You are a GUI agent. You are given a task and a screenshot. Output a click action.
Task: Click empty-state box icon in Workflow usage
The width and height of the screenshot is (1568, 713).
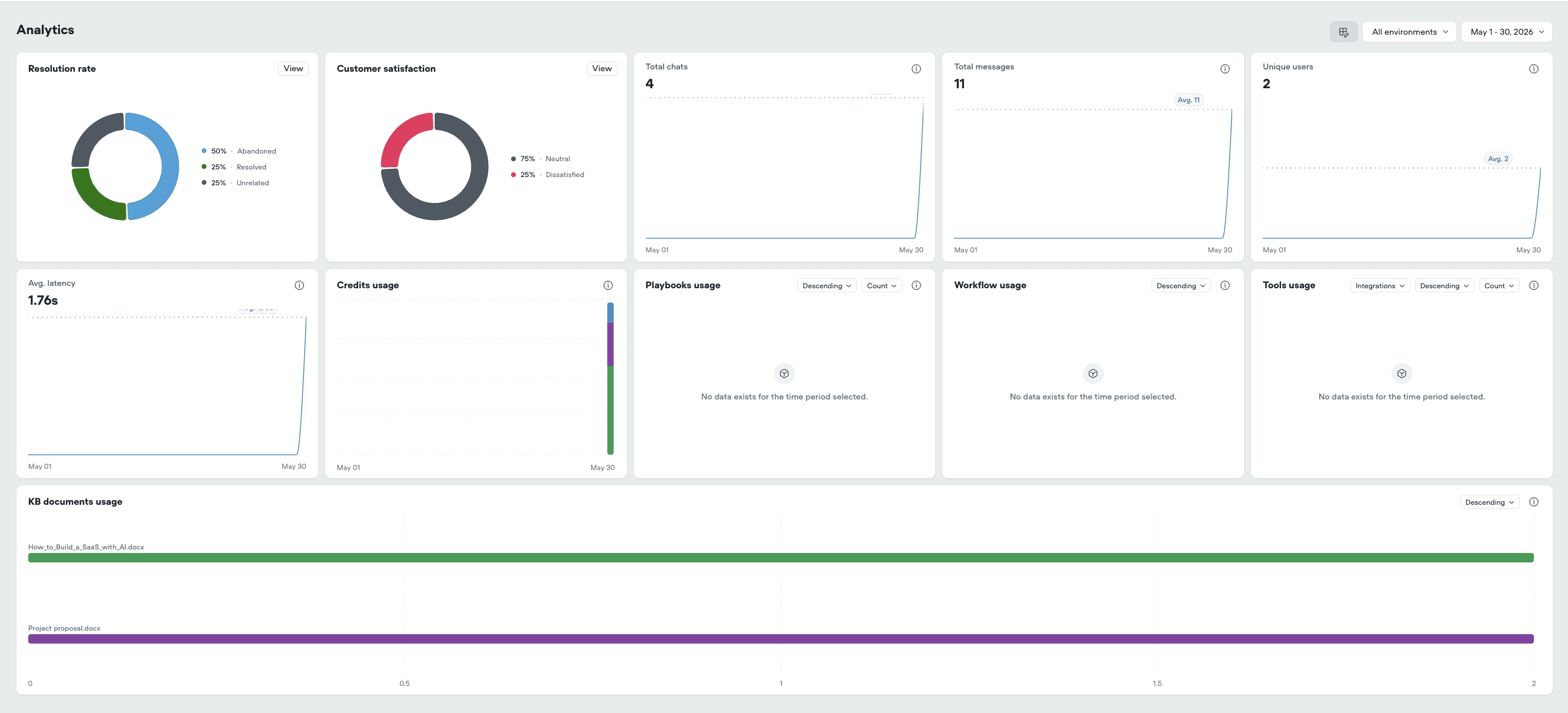click(x=1093, y=373)
